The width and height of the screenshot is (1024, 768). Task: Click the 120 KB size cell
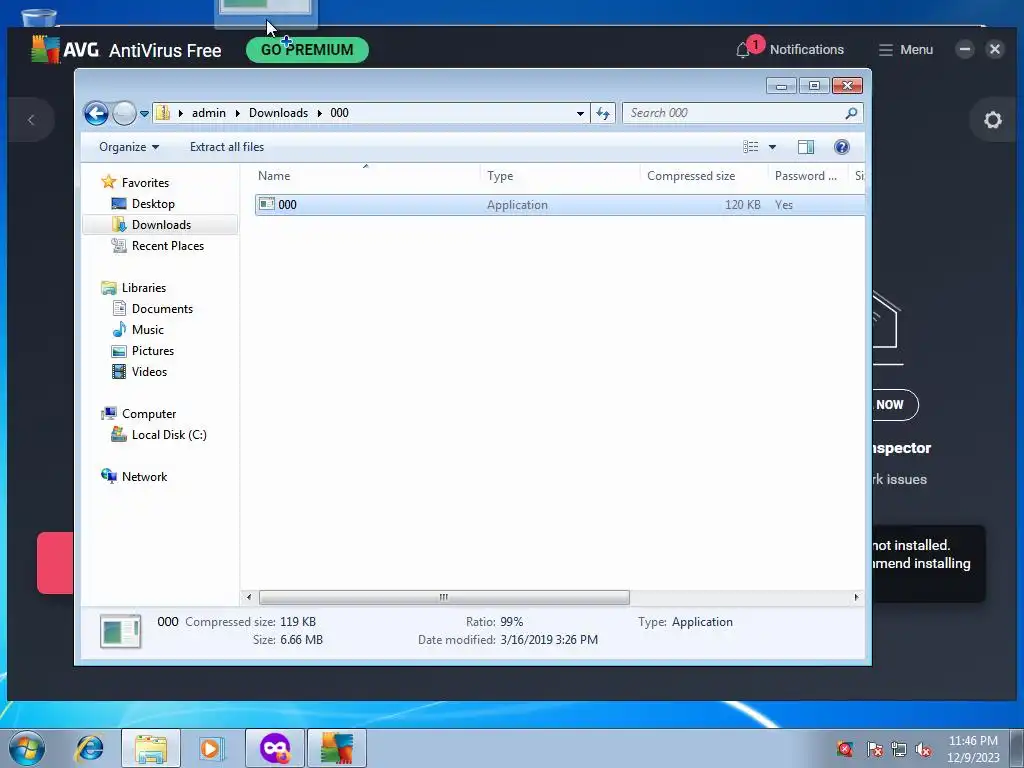(743, 204)
